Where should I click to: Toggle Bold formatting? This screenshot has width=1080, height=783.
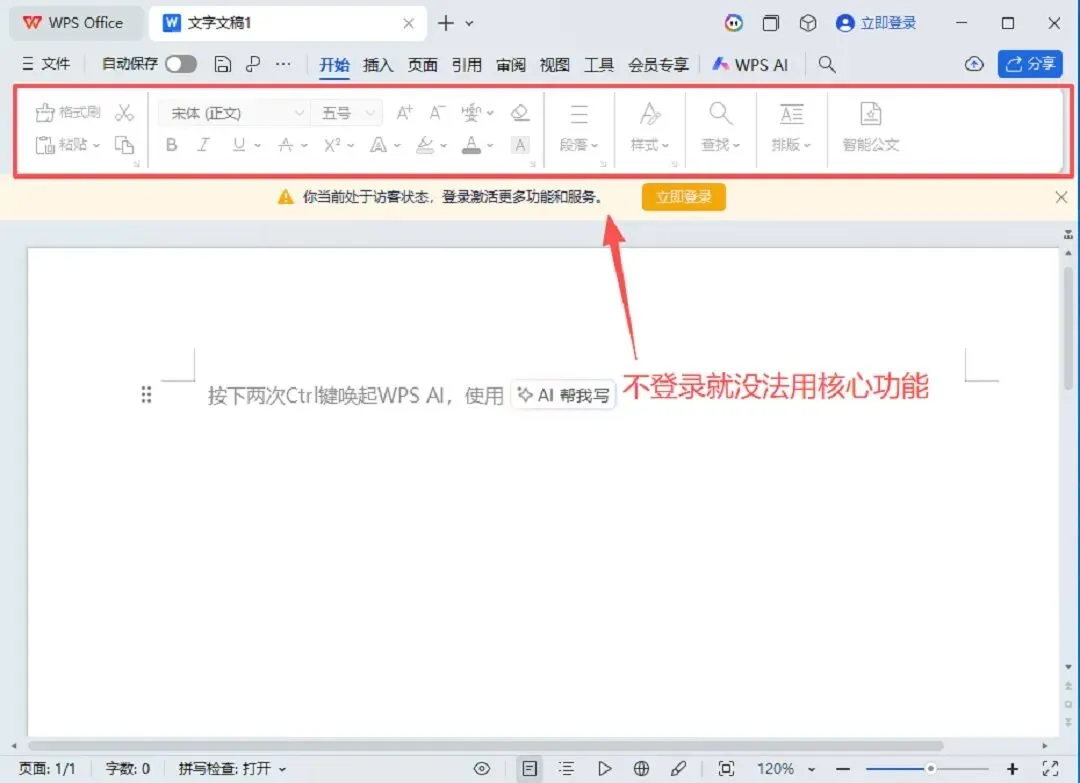click(x=172, y=145)
